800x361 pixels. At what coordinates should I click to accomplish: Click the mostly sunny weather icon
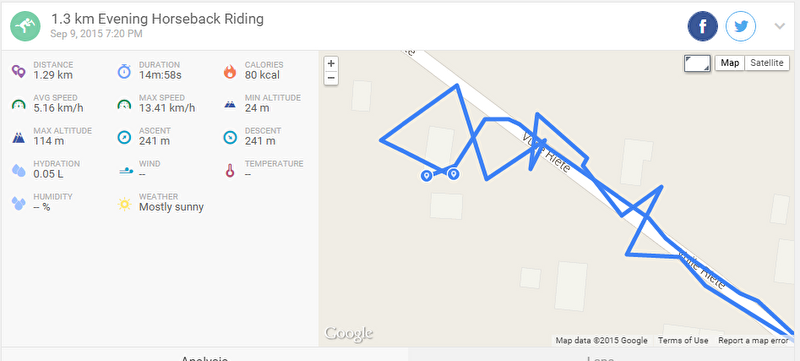pos(124,204)
